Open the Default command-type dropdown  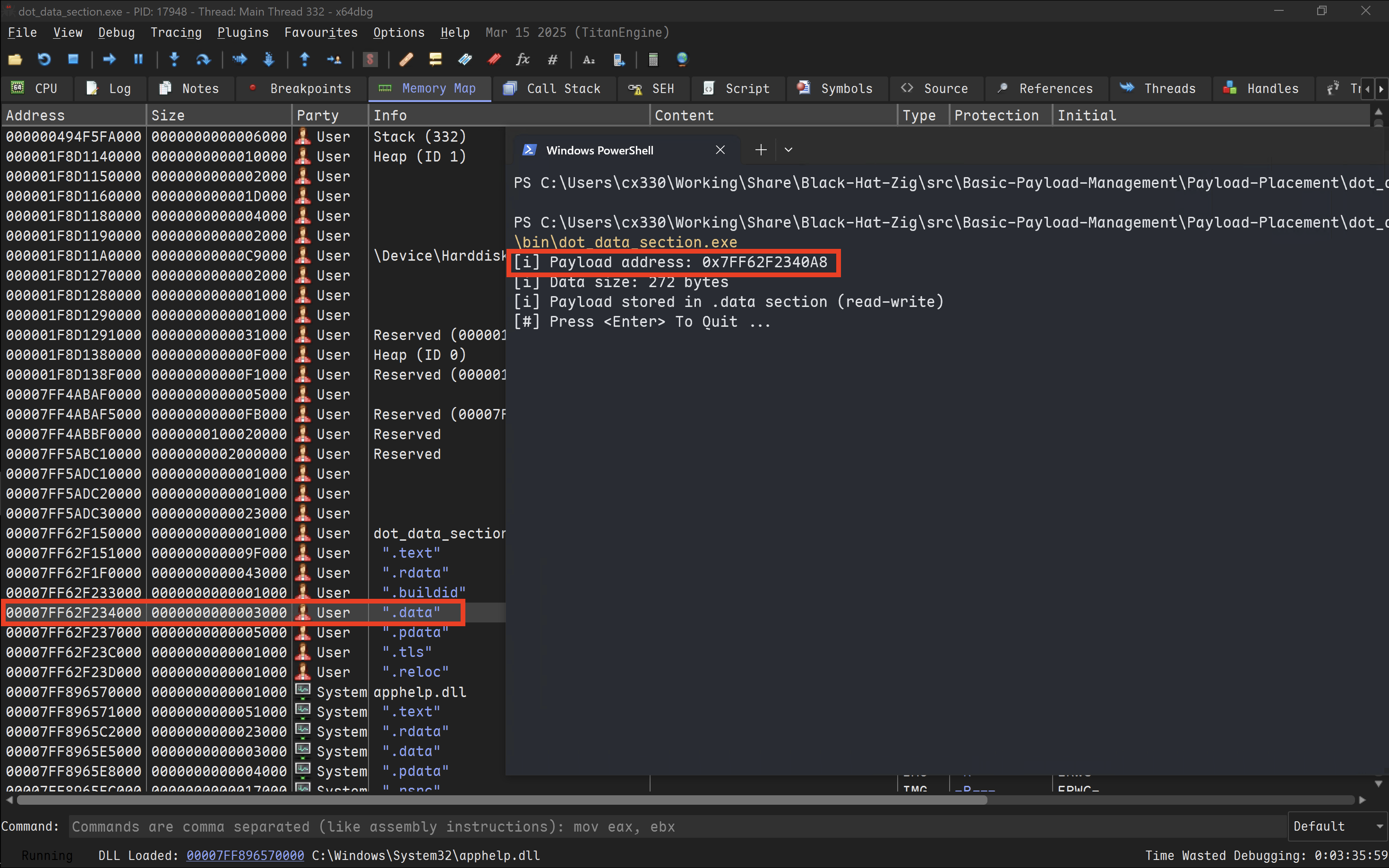click(x=1338, y=826)
